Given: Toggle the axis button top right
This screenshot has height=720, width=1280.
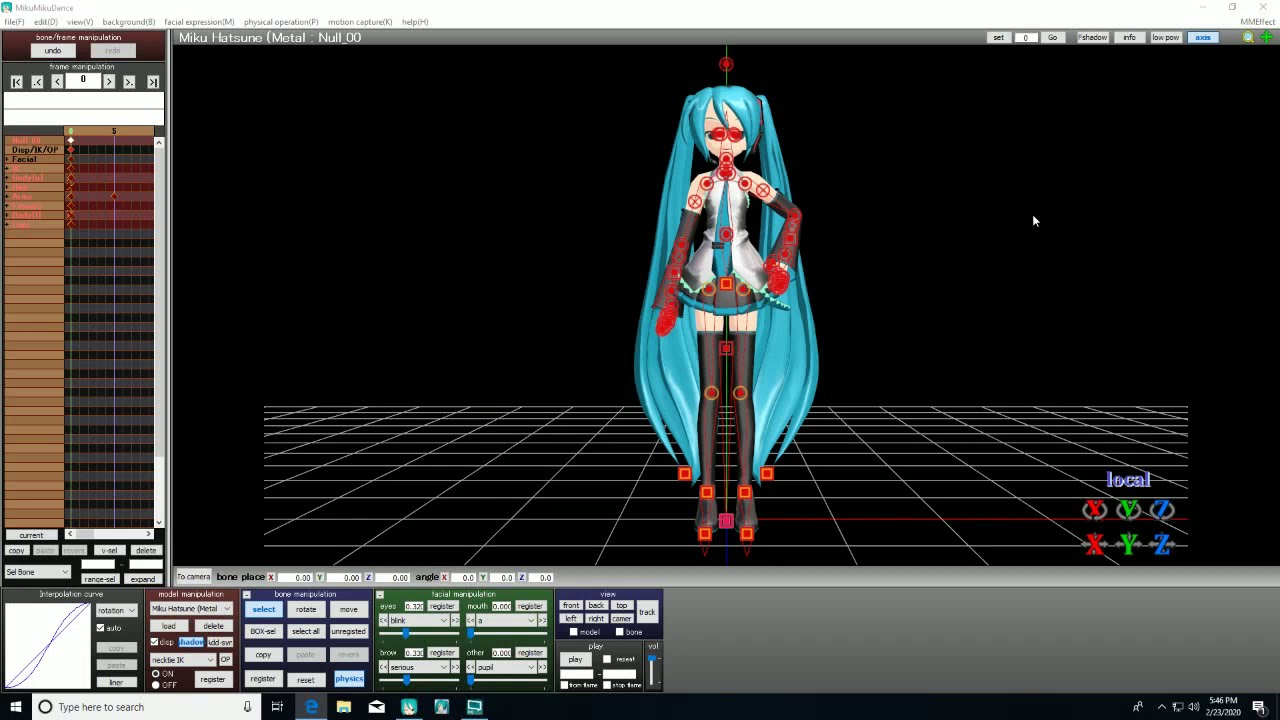Looking at the screenshot, I should tap(1203, 38).
